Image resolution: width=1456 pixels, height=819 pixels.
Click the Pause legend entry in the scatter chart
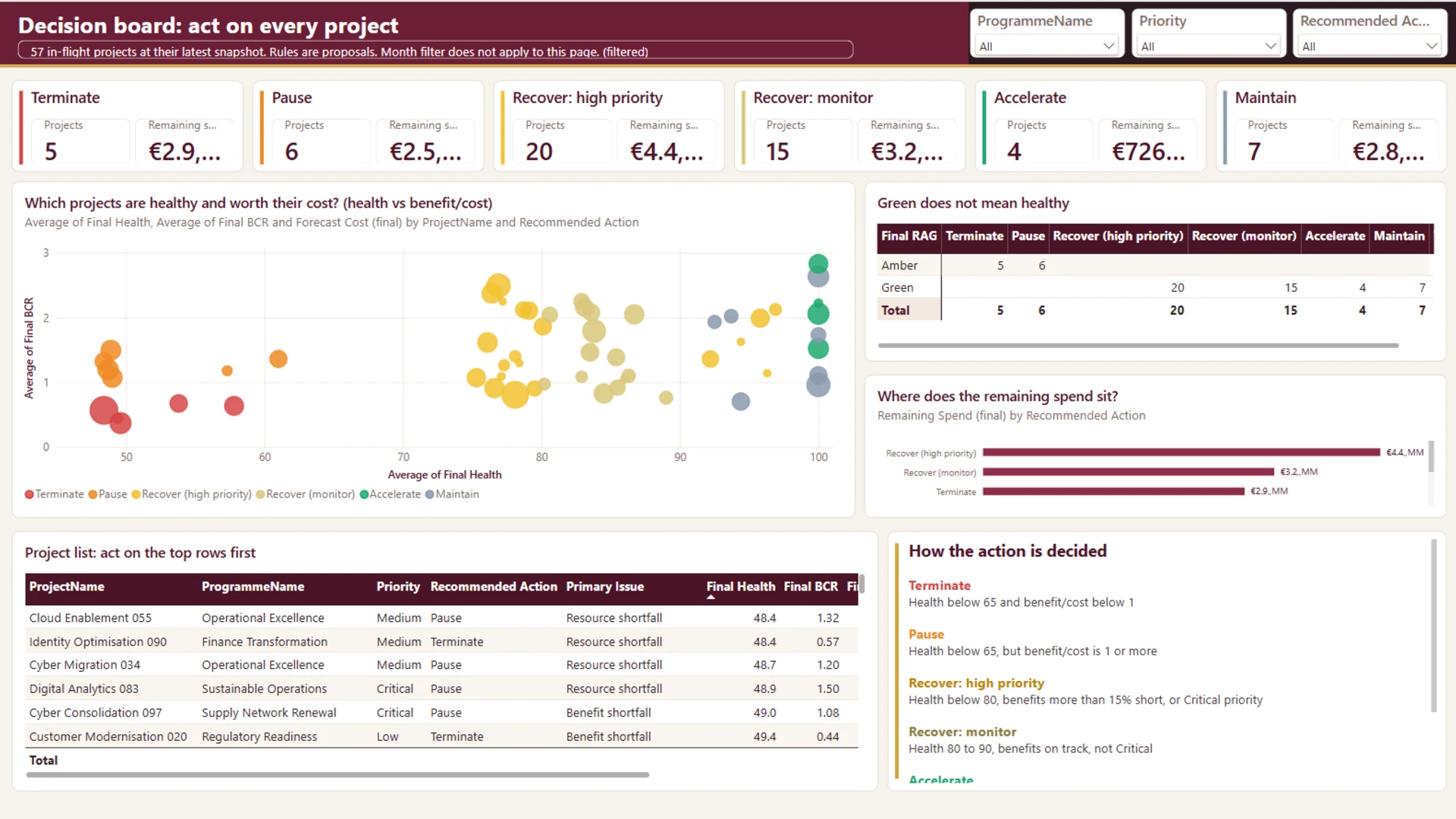point(108,494)
